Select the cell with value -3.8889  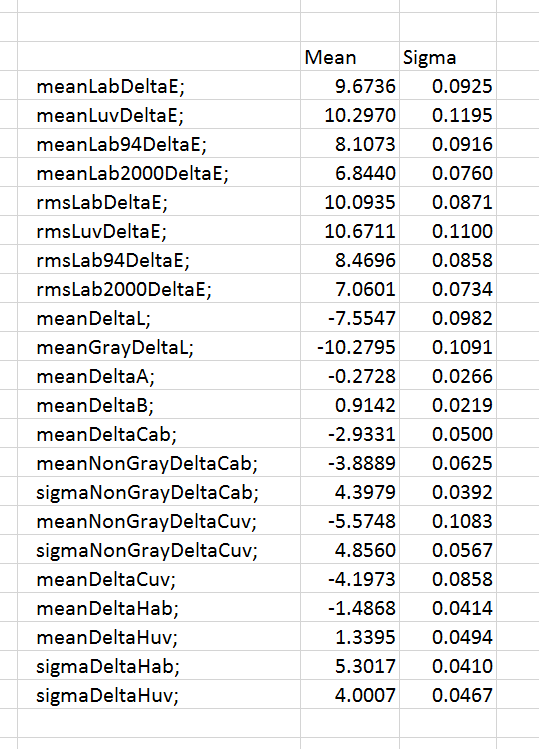(350, 463)
